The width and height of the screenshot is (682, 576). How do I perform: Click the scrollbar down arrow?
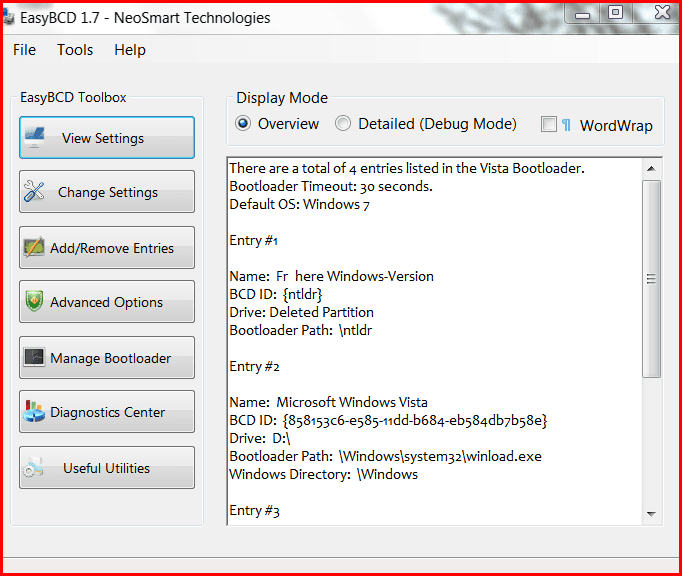tap(651, 514)
